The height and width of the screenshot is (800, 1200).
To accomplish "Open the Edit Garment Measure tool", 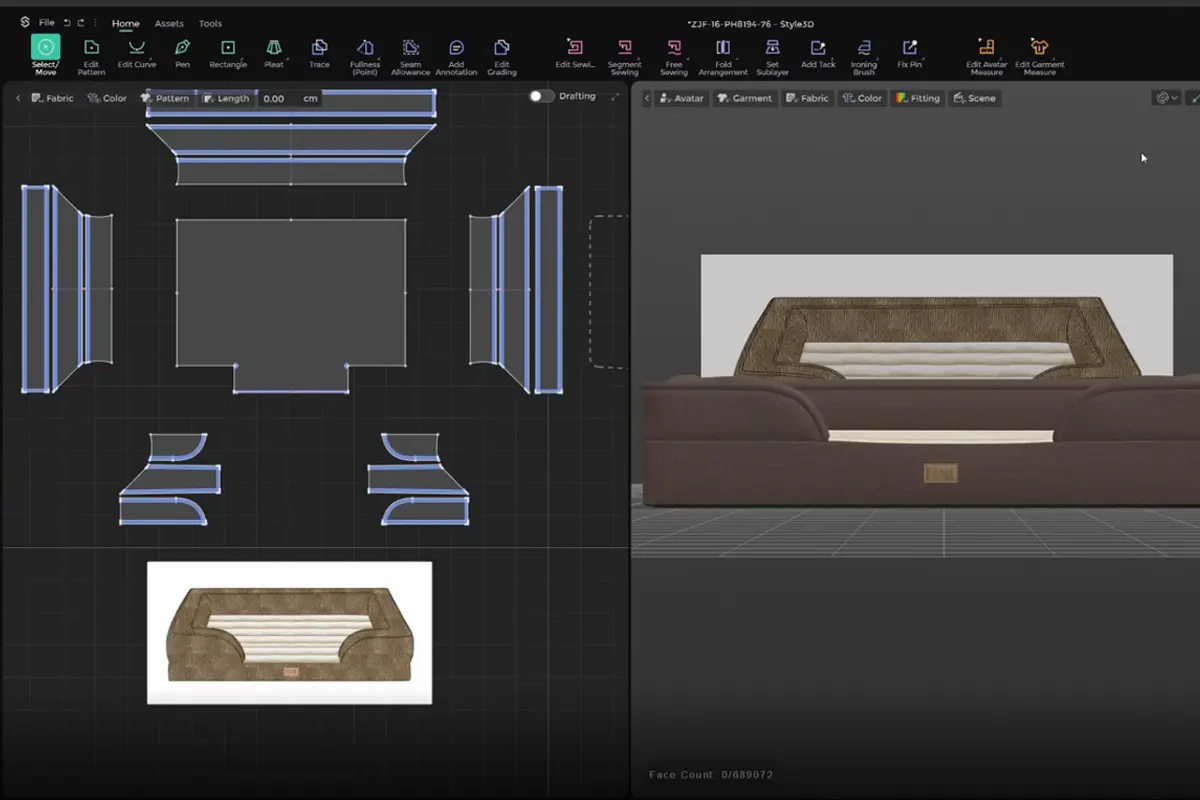I will click(1040, 56).
